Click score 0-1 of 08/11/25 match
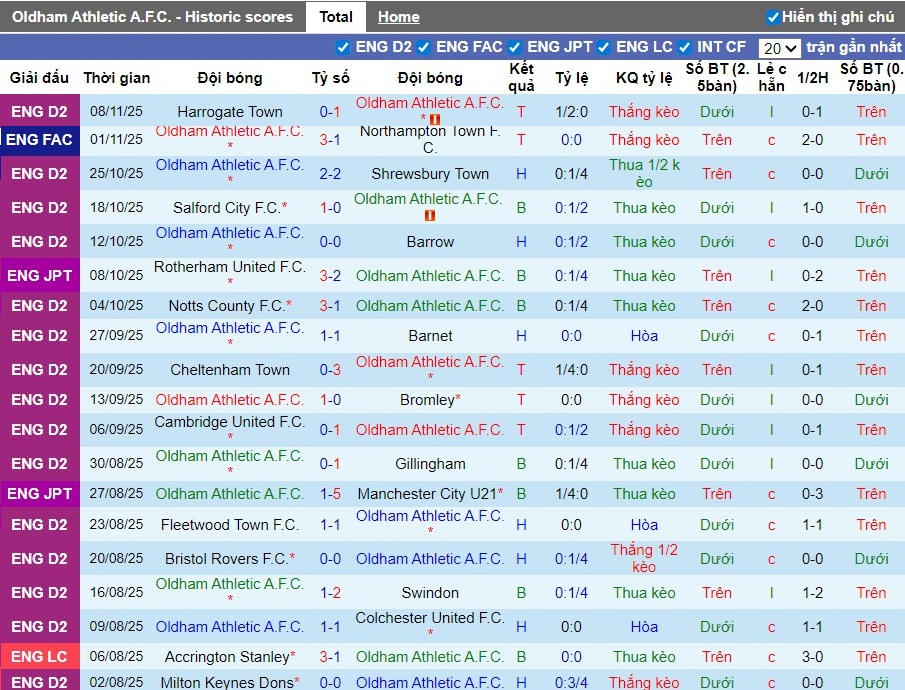 coord(330,111)
